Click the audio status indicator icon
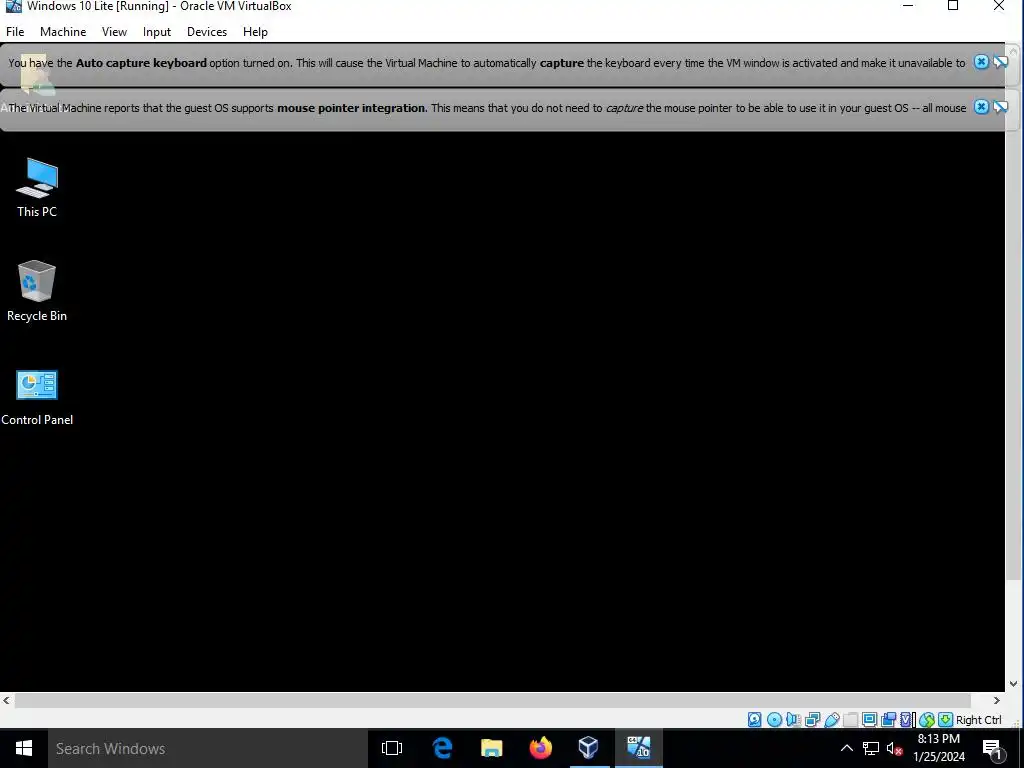1024x768 pixels. 793,720
